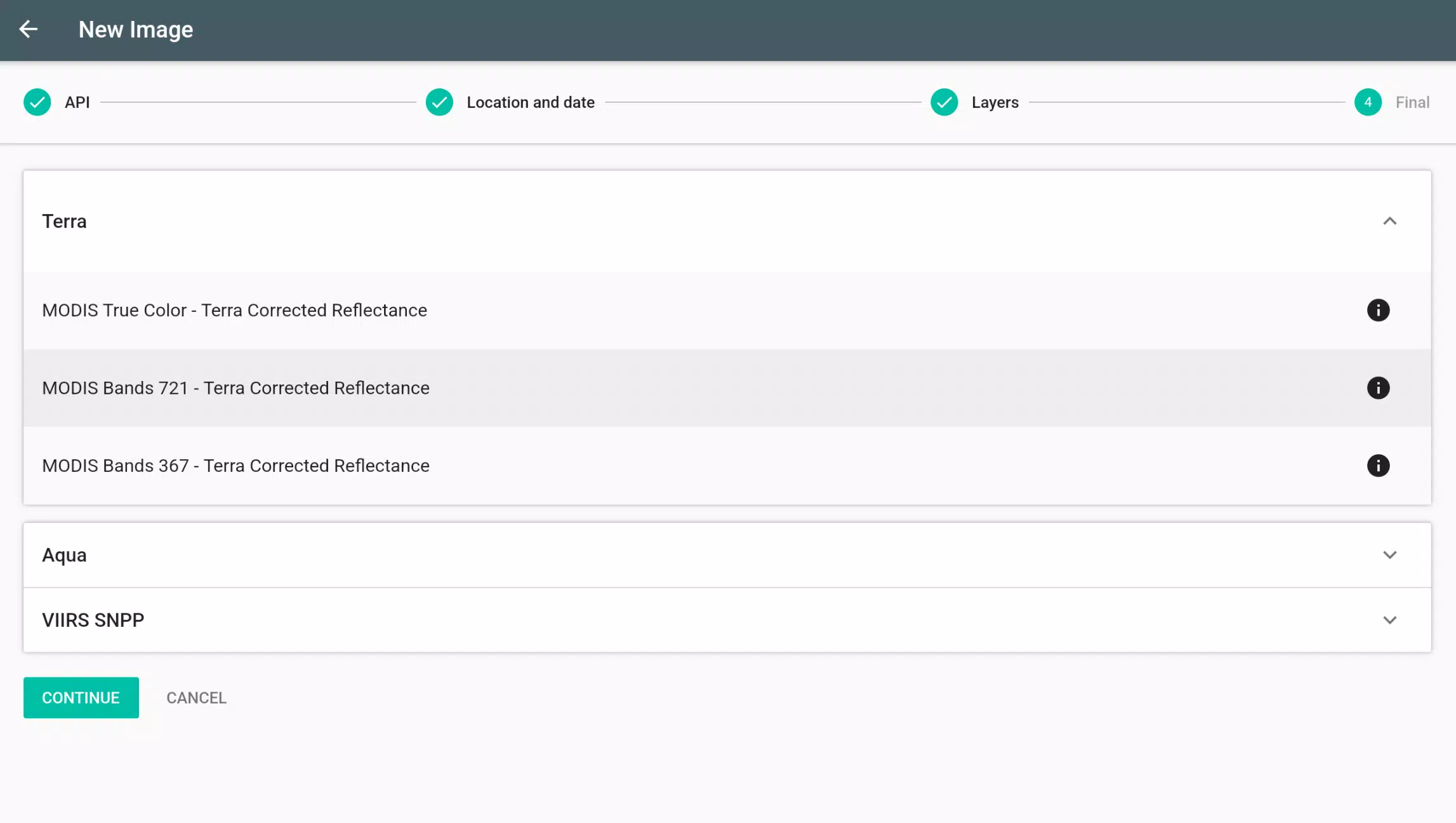Click the CANCEL button
The width and height of the screenshot is (1456, 823).
(196, 698)
